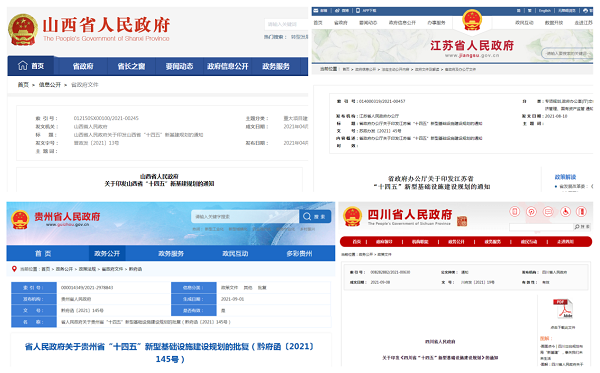
Task: Open 政务服务 on Sichuan red navigation bar
Action: pos(492,242)
